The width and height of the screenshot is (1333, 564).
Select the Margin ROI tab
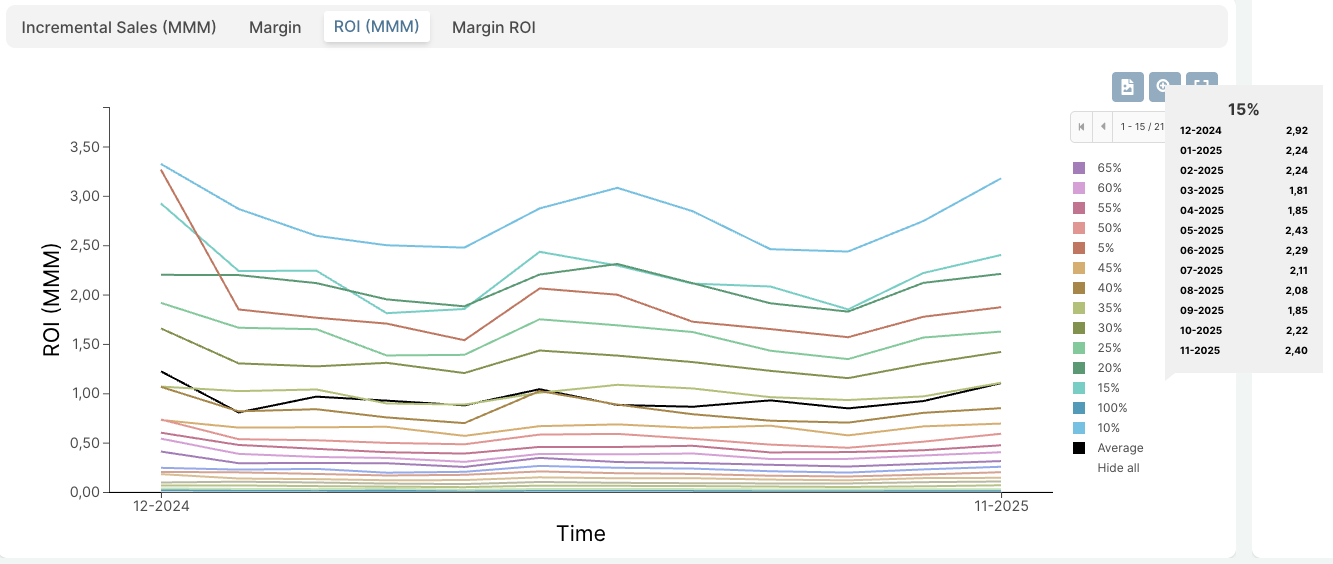tap(494, 27)
